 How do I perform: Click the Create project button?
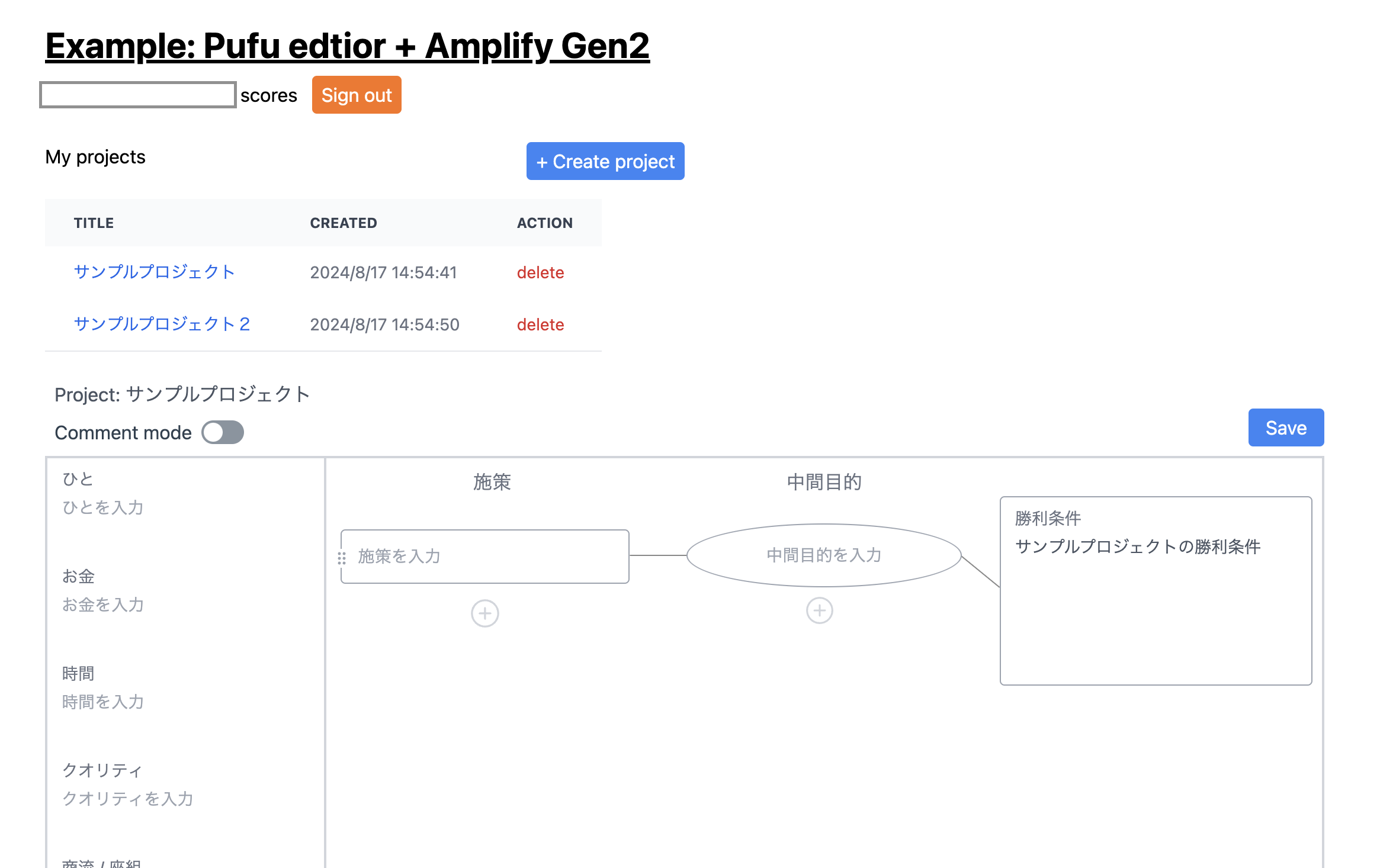tap(605, 161)
